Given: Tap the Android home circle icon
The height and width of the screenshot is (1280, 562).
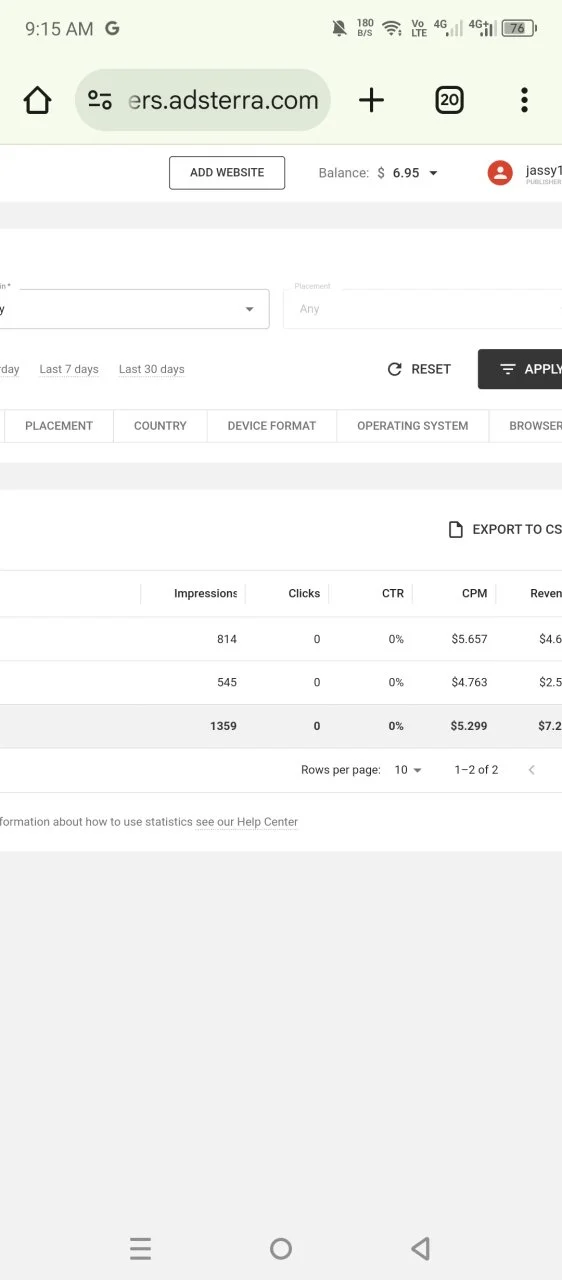Looking at the screenshot, I should (x=281, y=1248).
